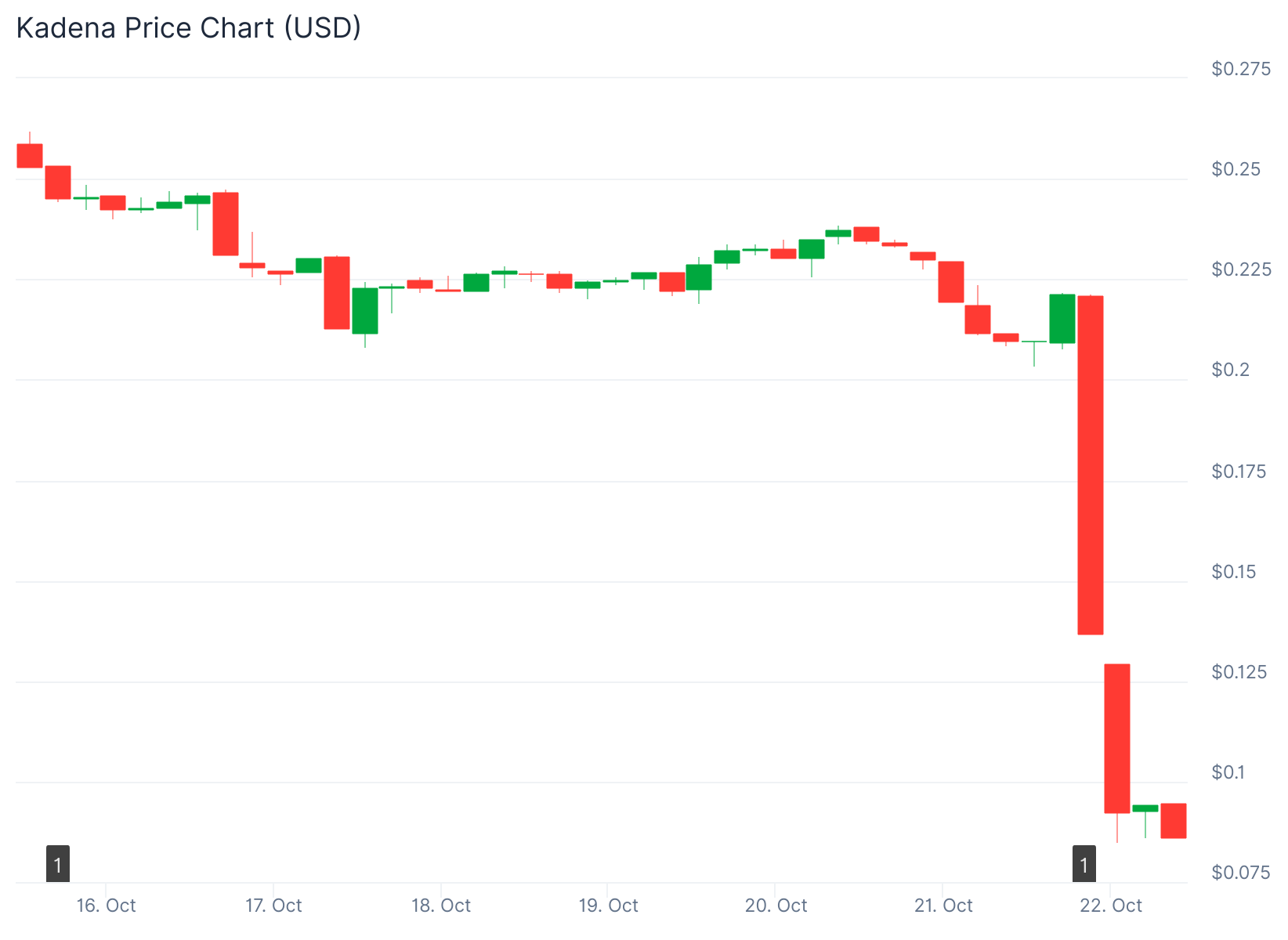
Task: Select the small green candlestick below $0.1
Action: pyautogui.click(x=1145, y=808)
